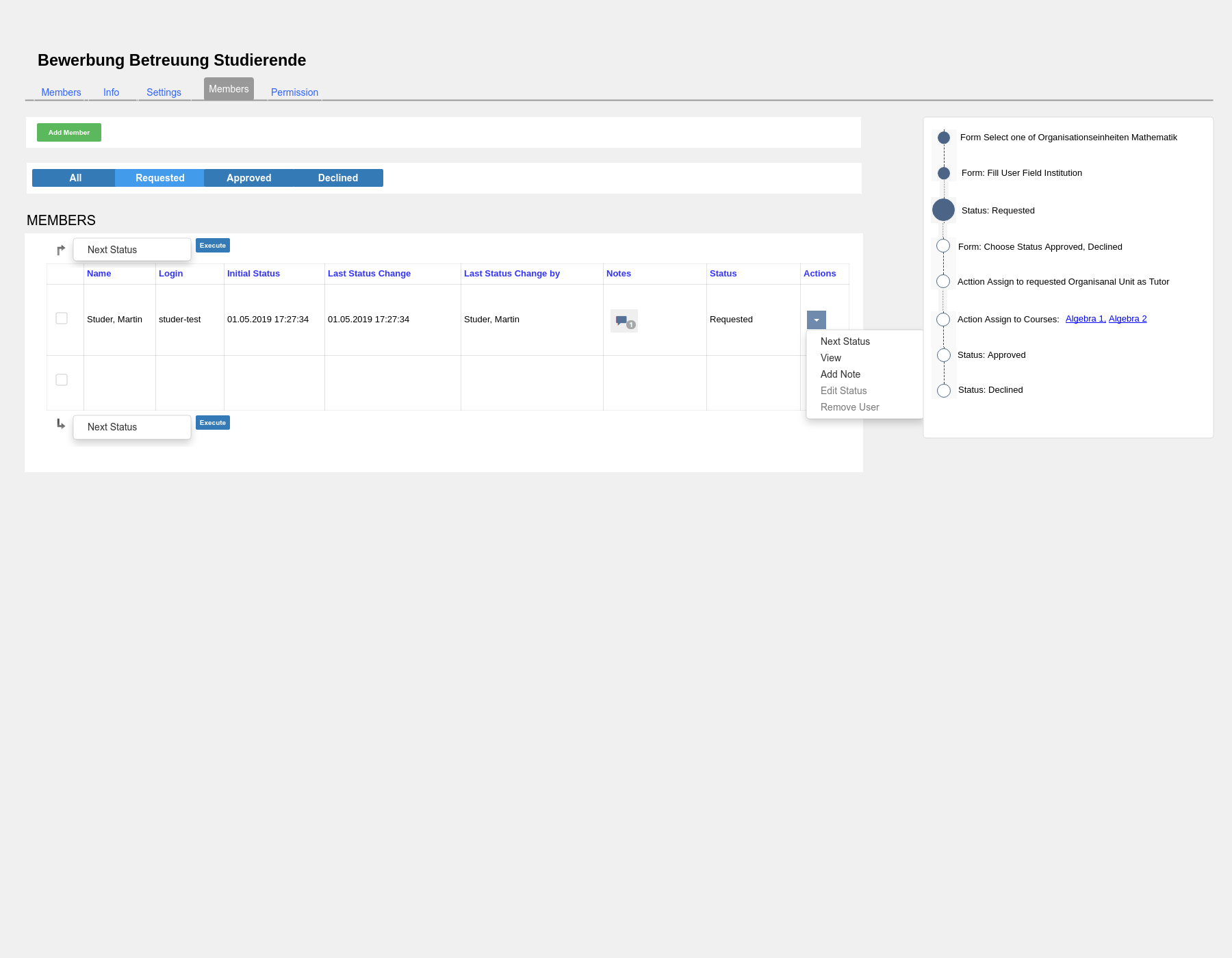Click the large Status: Requested workflow circle
Image resolution: width=1232 pixels, height=958 pixels.
pyautogui.click(x=943, y=210)
